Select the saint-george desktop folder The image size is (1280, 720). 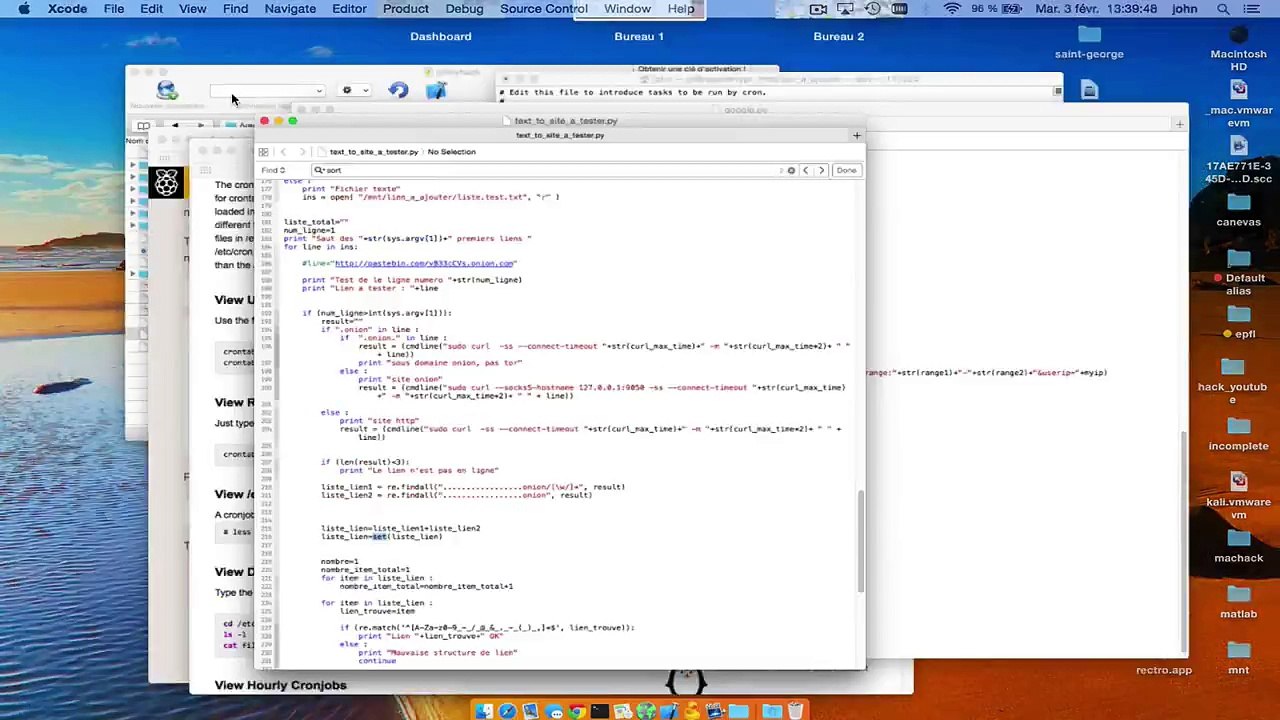[x=1089, y=43]
